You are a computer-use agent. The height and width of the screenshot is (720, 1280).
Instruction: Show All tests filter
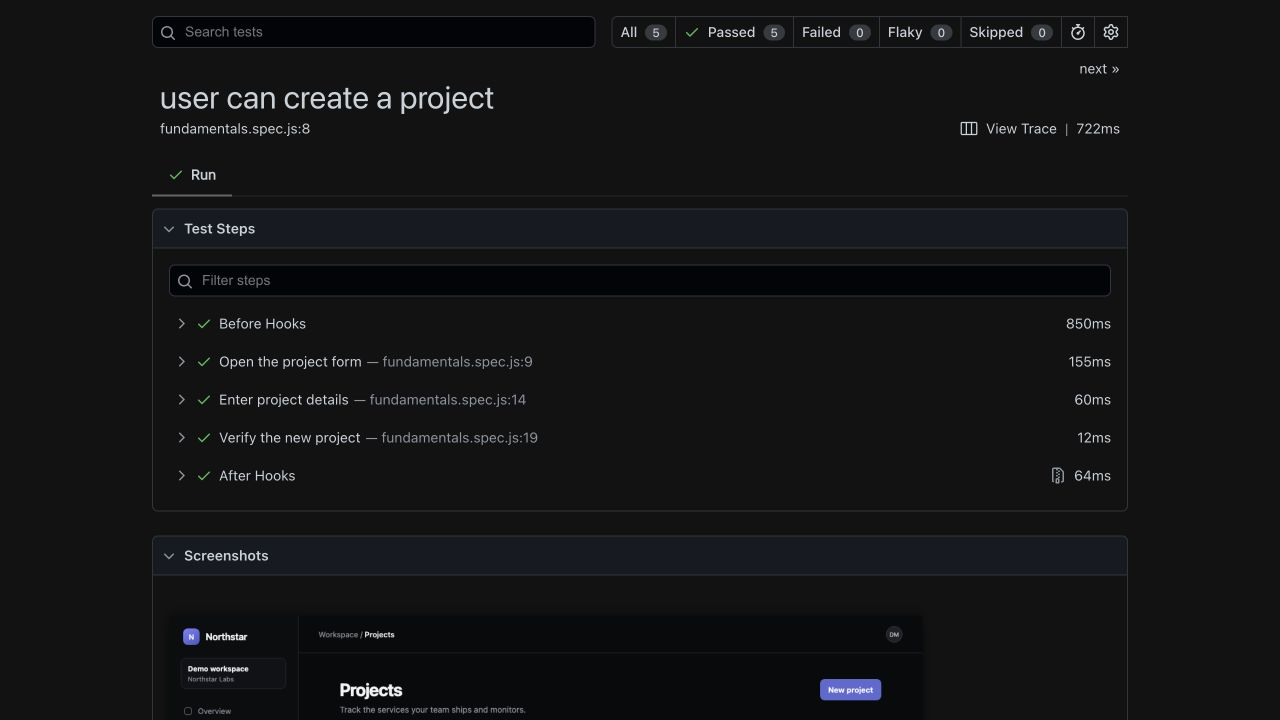[x=643, y=32]
